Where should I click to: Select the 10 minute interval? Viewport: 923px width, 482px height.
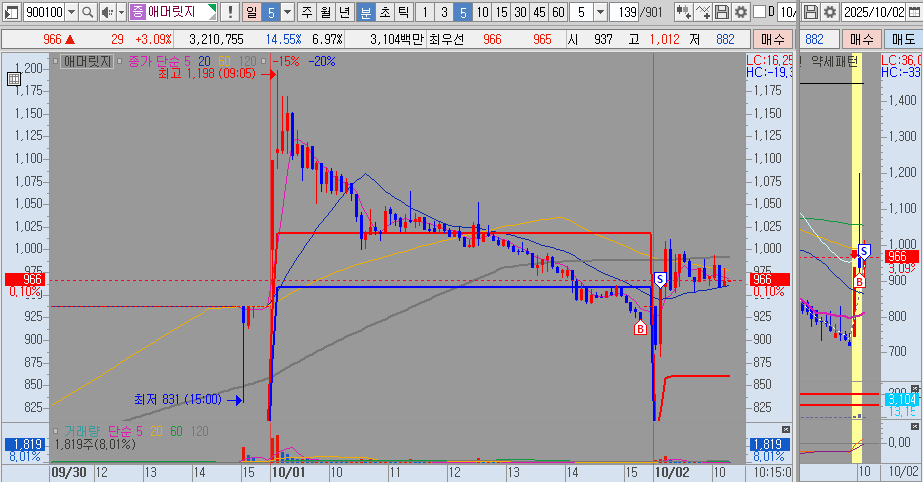tap(482, 12)
